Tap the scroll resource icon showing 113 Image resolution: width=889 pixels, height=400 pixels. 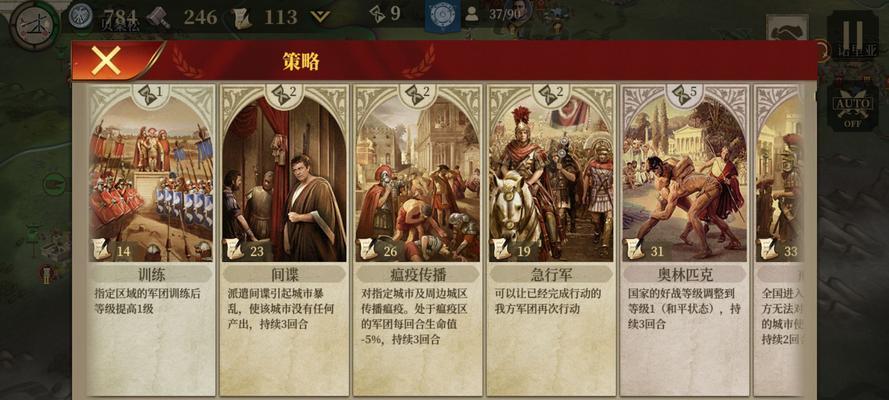click(x=242, y=17)
